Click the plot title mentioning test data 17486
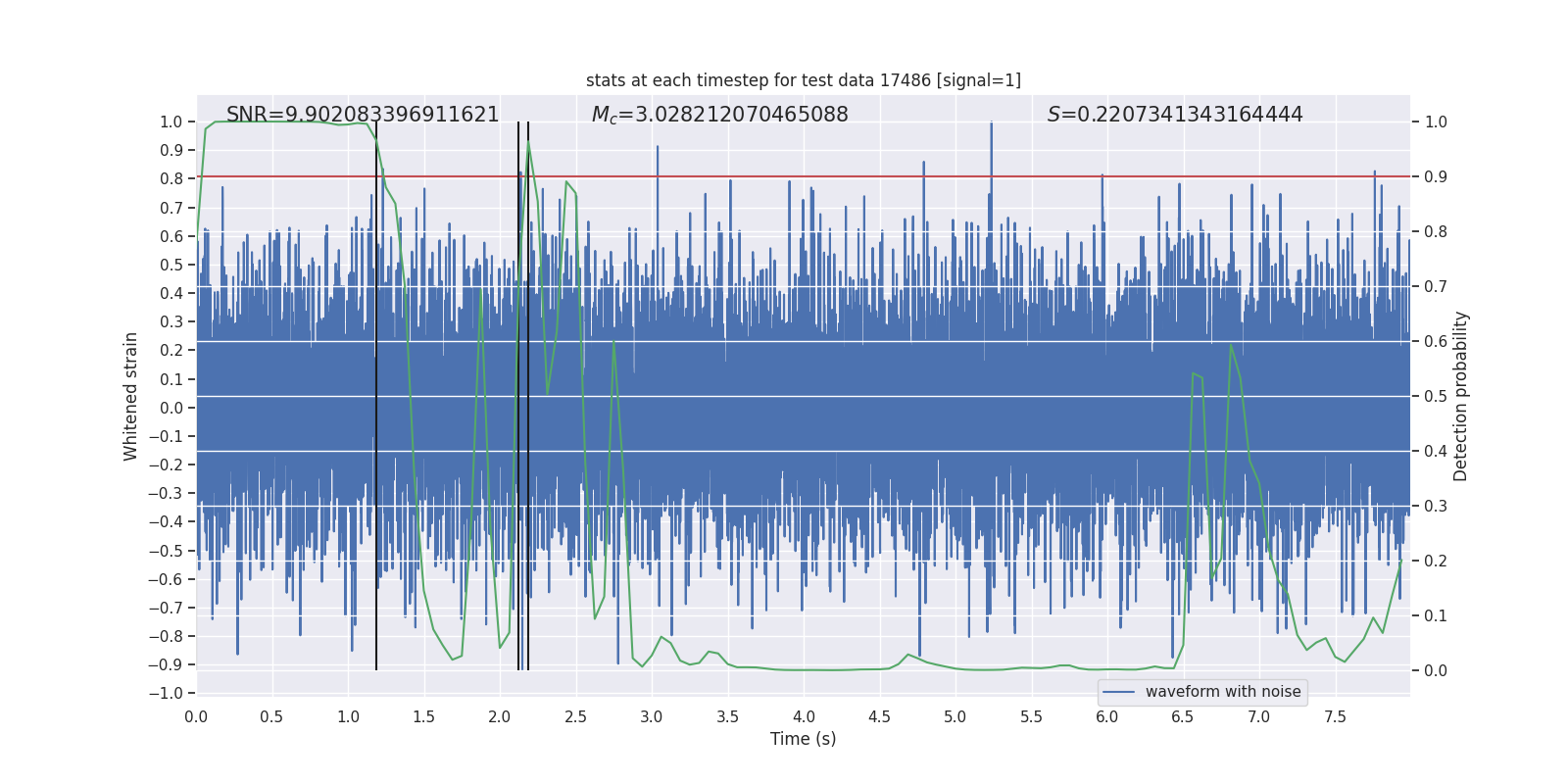 point(804,80)
